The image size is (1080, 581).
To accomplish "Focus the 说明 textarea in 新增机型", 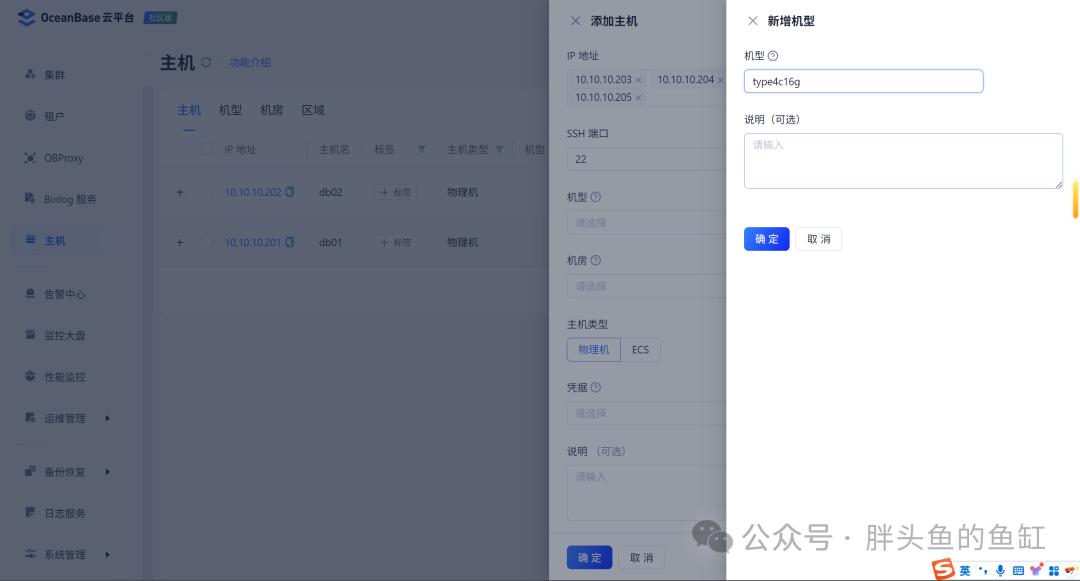I will [903, 161].
